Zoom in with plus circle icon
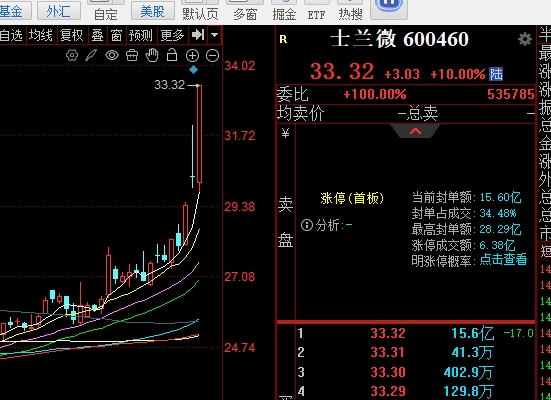Image resolution: width=551 pixels, height=400 pixels. point(192,56)
